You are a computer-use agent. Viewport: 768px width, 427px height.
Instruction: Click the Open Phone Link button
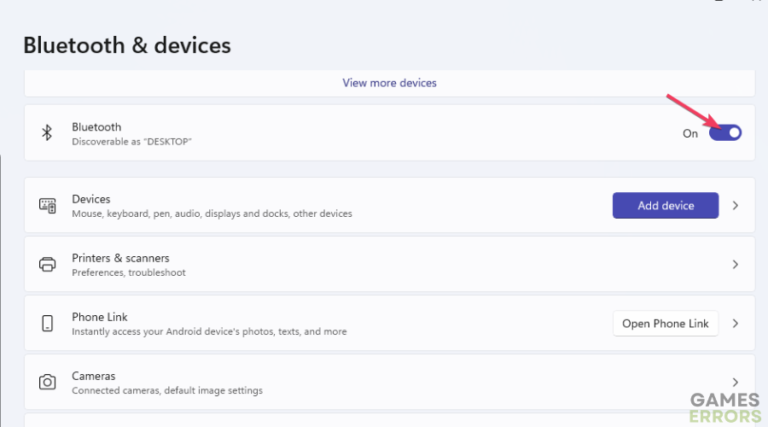coord(665,323)
